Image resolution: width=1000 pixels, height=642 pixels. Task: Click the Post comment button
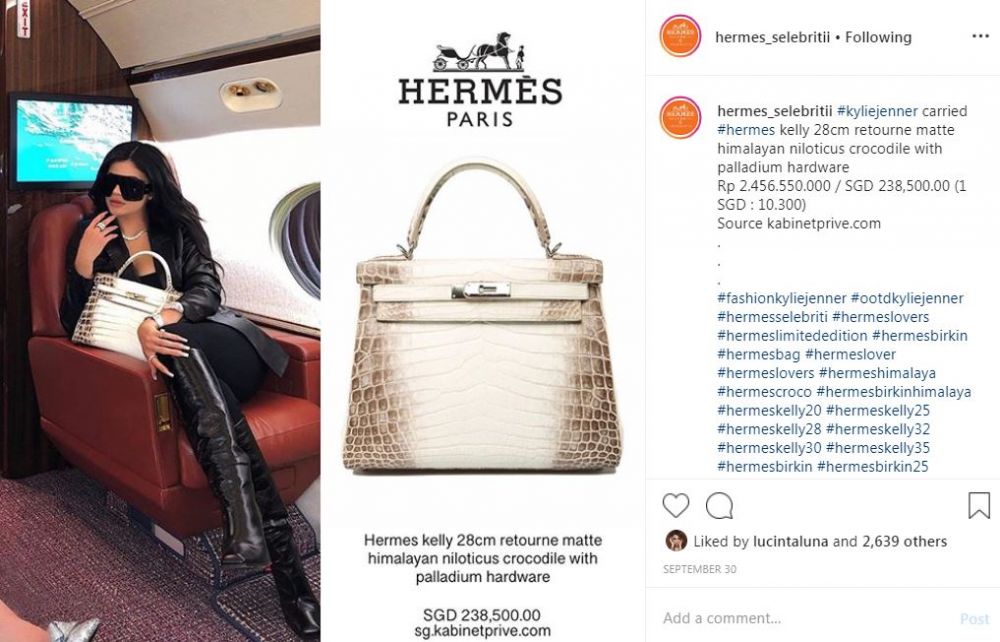(x=974, y=618)
